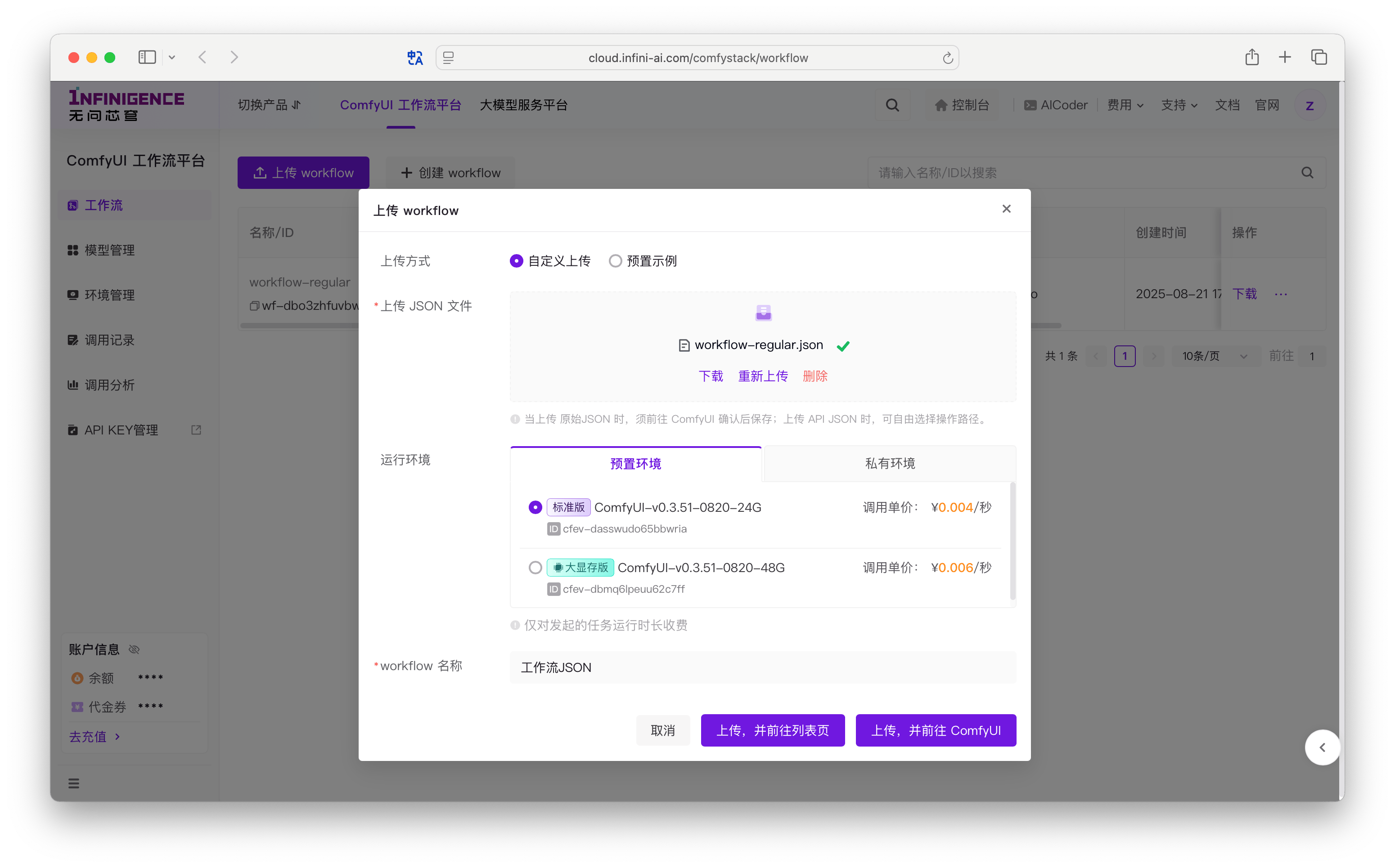
Task: Click the Infinigence 无问芯穹 logo
Action: pos(126,105)
